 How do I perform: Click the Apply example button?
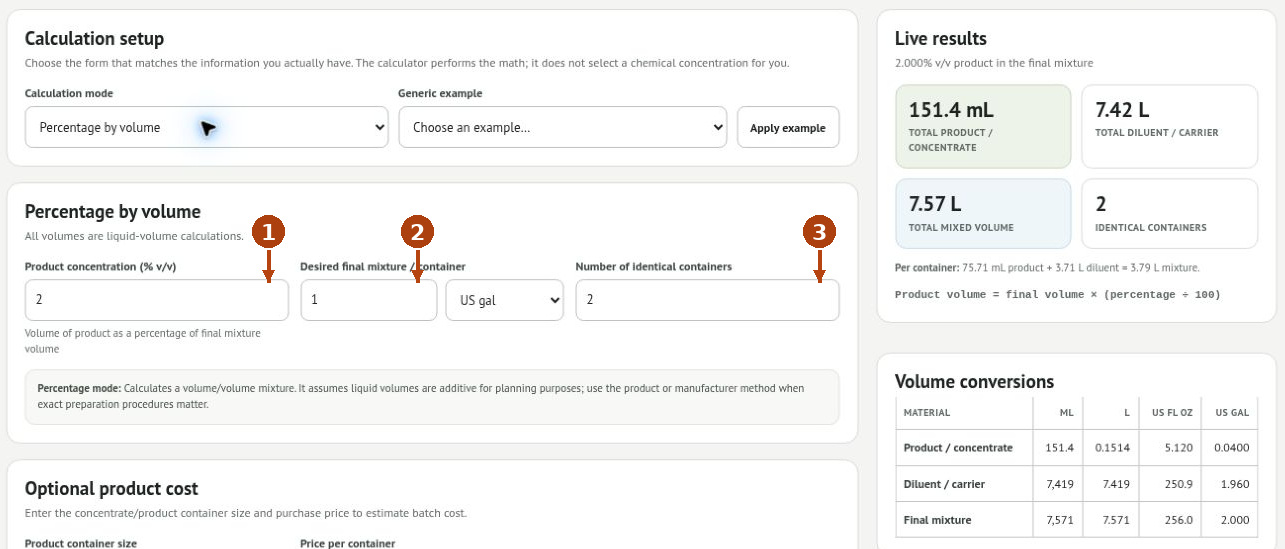[788, 127]
